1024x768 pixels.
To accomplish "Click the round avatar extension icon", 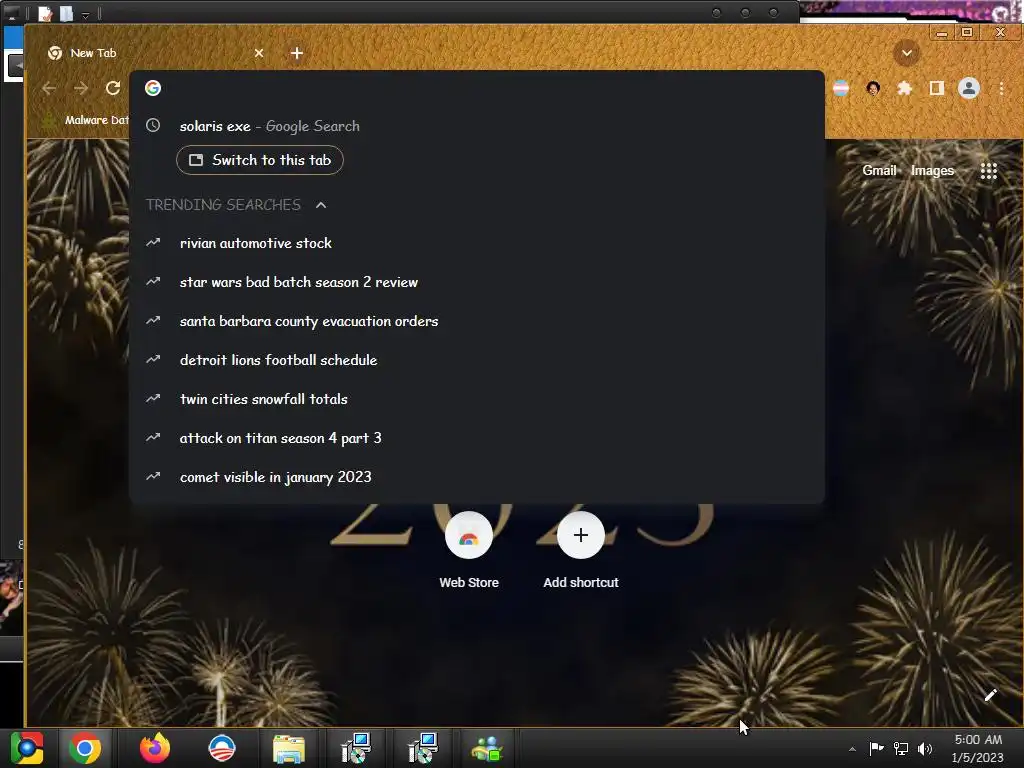I will pyautogui.click(x=873, y=88).
